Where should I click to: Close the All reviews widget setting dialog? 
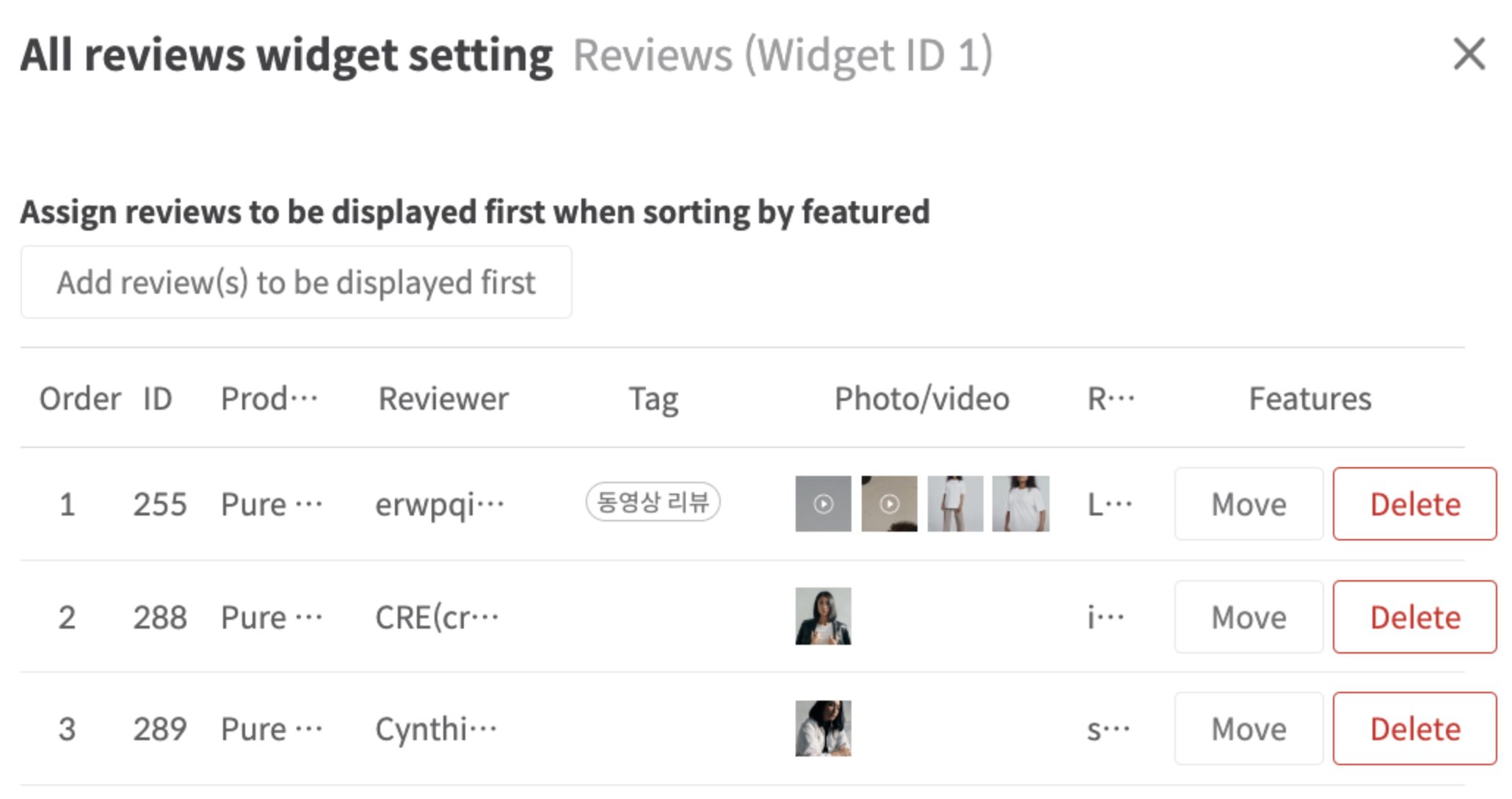tap(1469, 54)
